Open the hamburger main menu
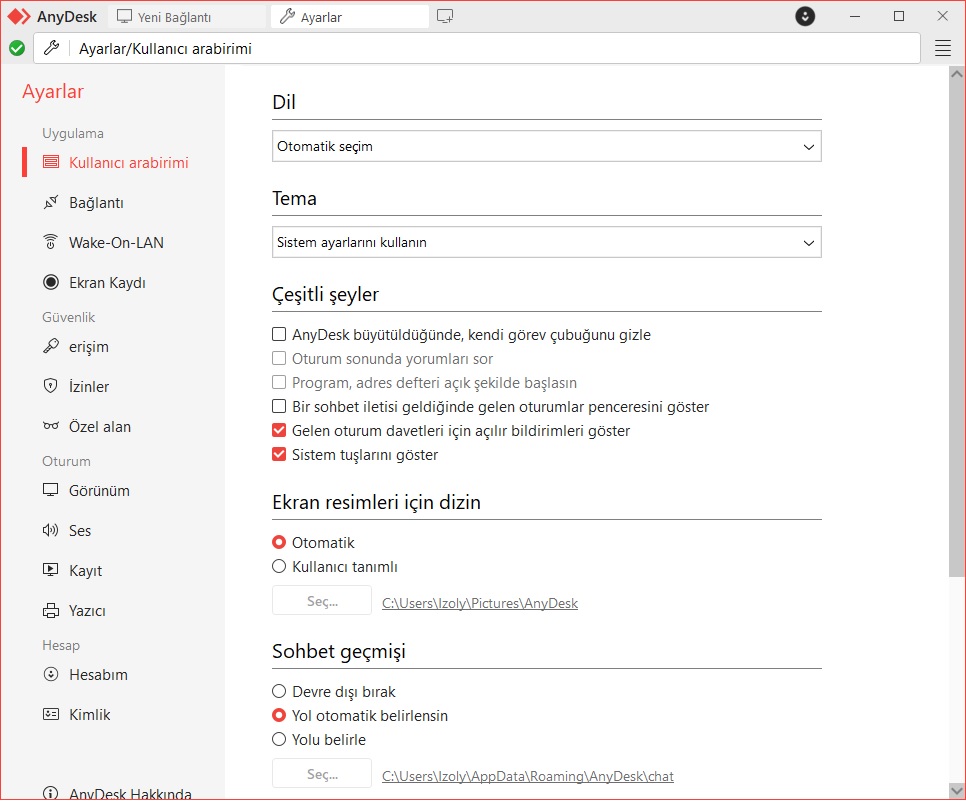Screen dimensions: 966x801 click(943, 48)
